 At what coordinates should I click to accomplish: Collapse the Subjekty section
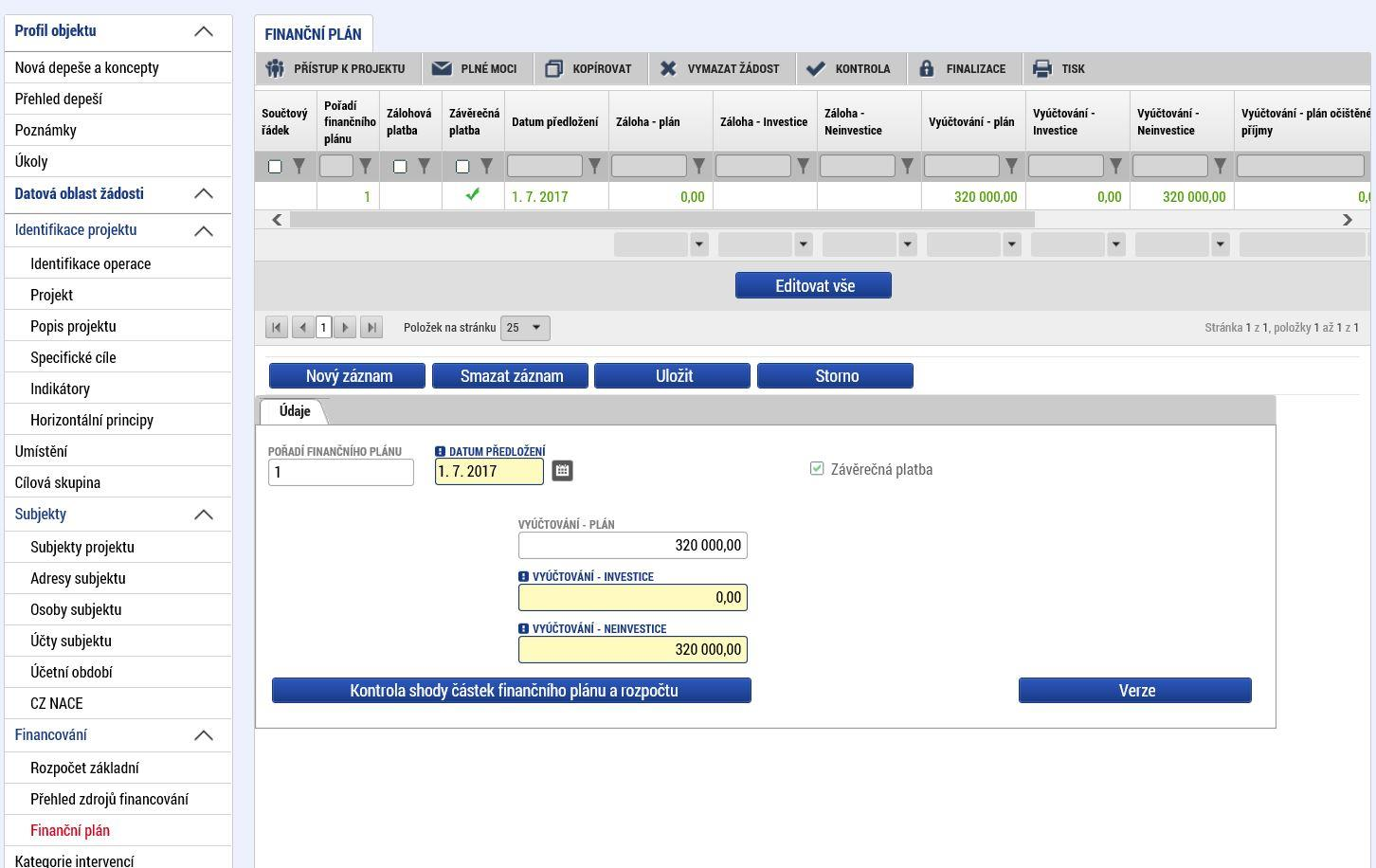click(204, 515)
